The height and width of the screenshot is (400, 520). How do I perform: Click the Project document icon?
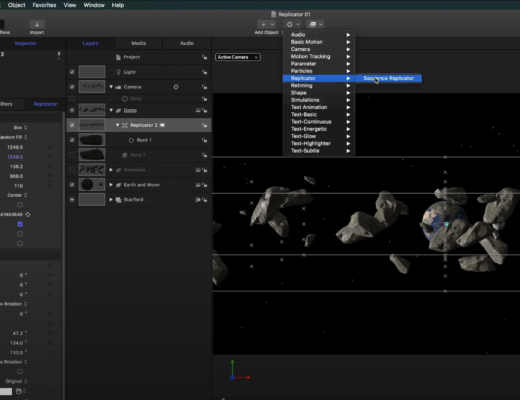coord(118,57)
